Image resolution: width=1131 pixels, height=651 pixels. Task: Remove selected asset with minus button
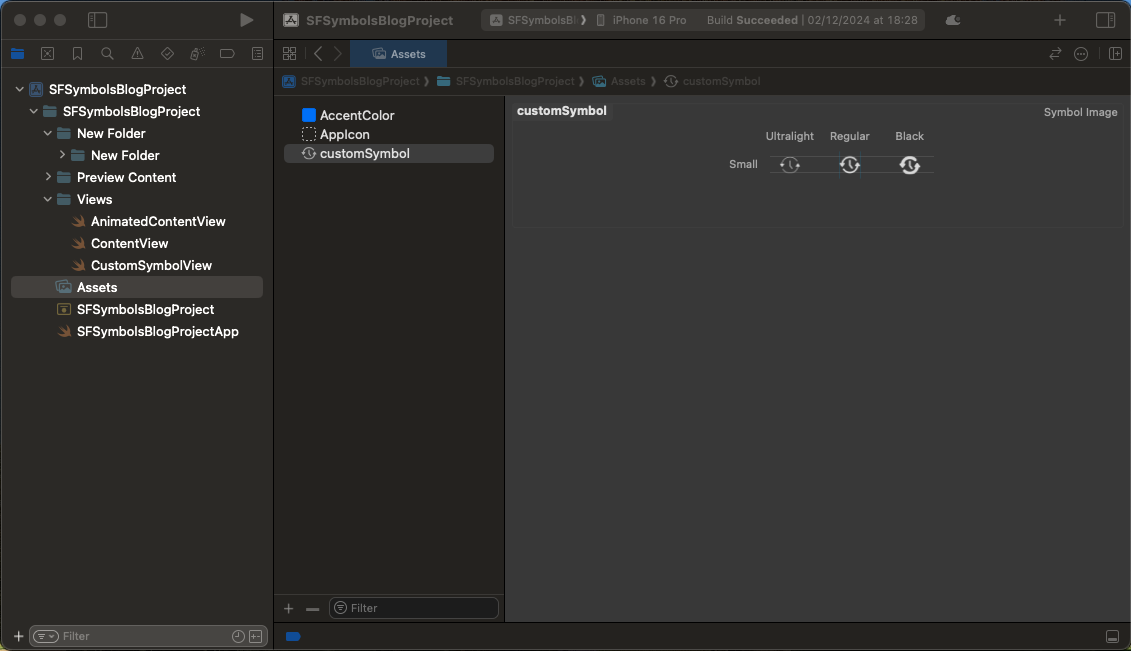click(312, 608)
